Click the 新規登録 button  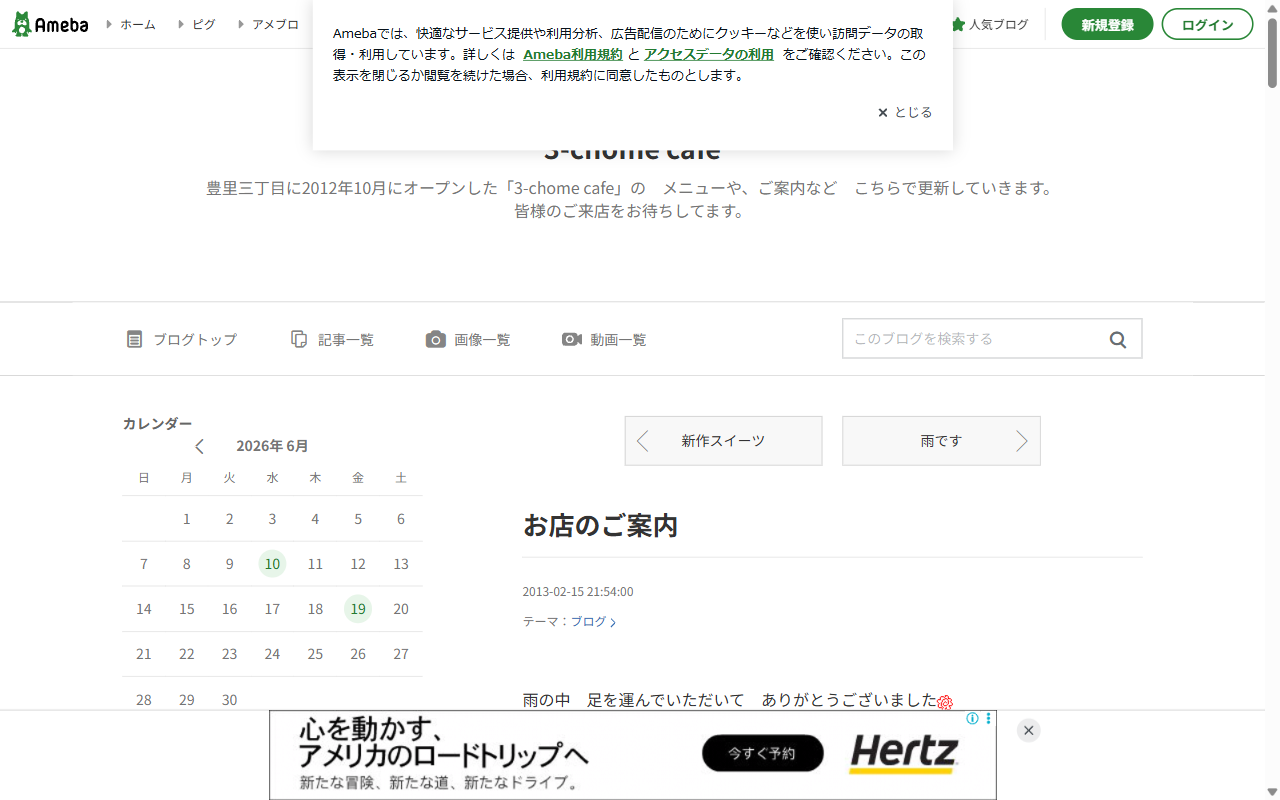[x=1107, y=24]
